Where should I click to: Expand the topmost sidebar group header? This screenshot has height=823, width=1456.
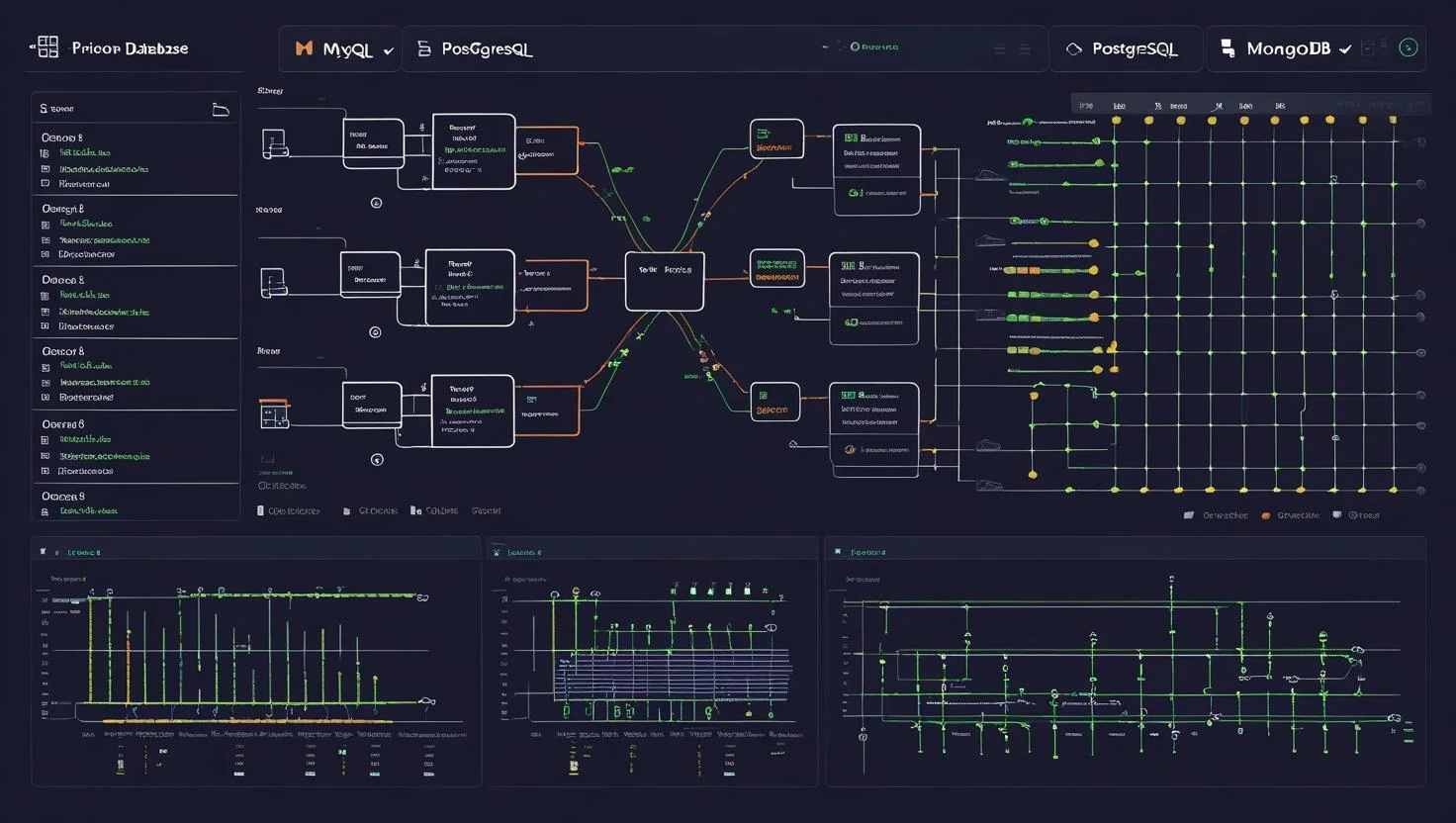pos(62,137)
